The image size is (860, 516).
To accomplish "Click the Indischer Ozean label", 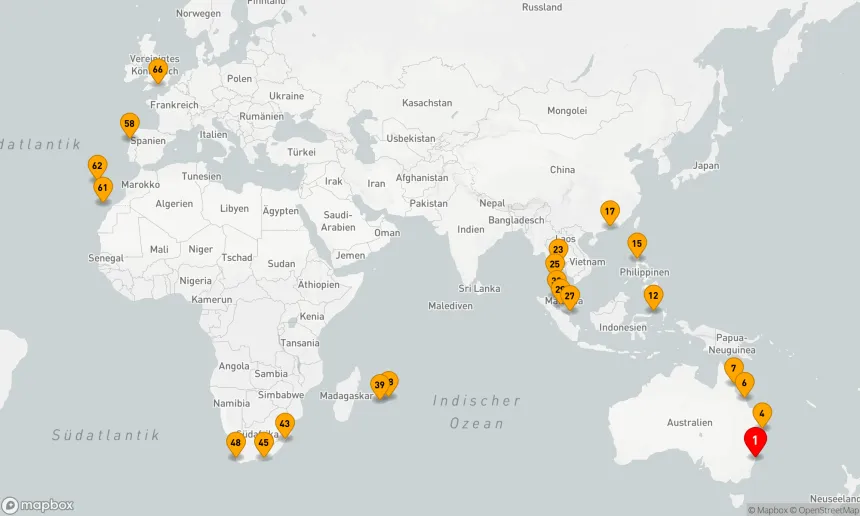I will click(477, 412).
